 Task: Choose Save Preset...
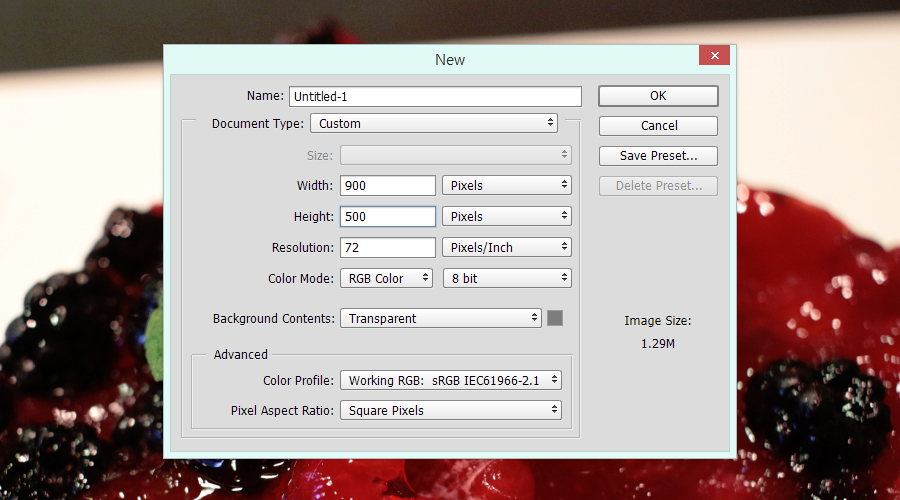pyautogui.click(x=658, y=156)
